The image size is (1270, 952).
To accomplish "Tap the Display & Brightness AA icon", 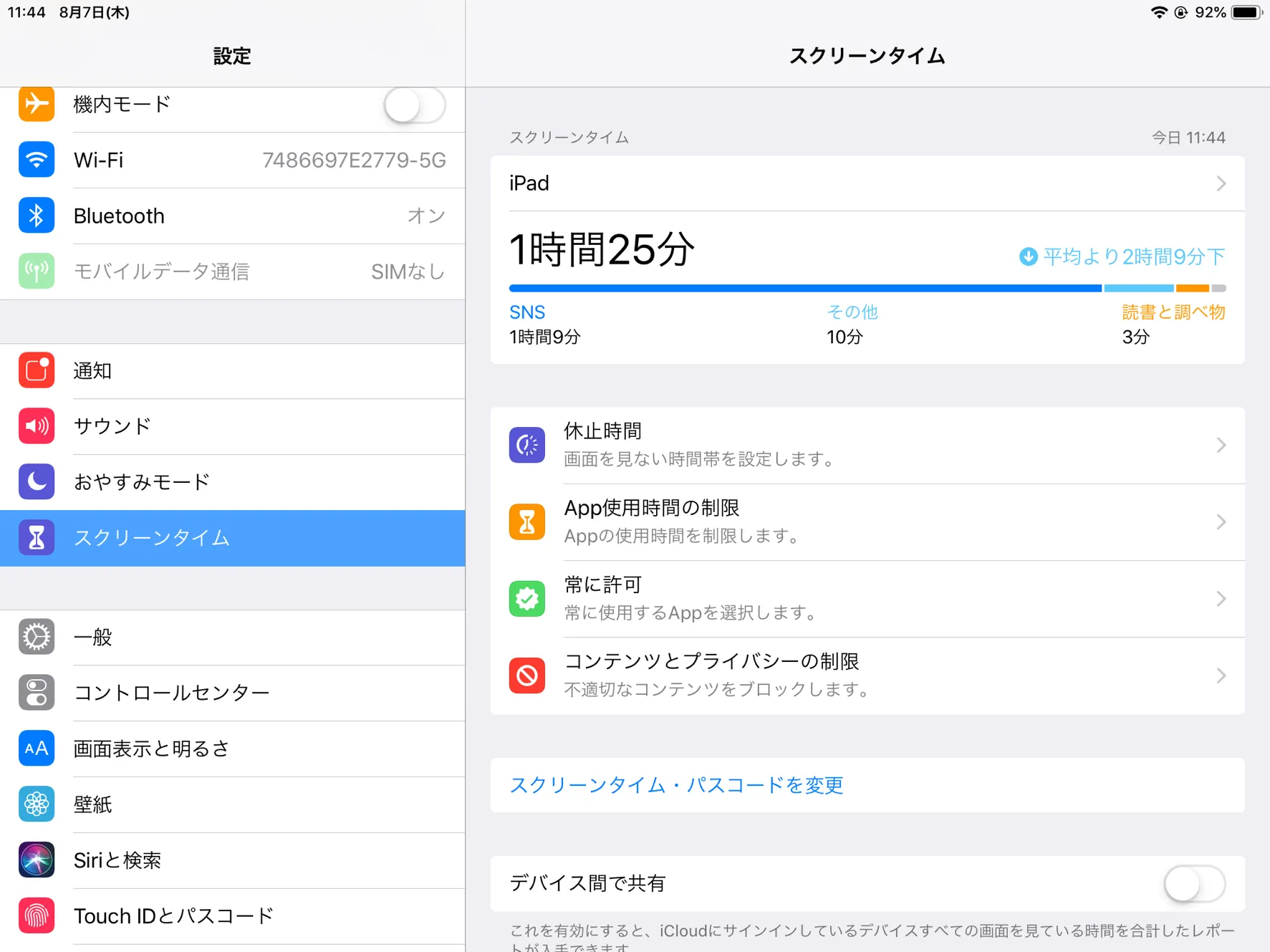I will 37,749.
